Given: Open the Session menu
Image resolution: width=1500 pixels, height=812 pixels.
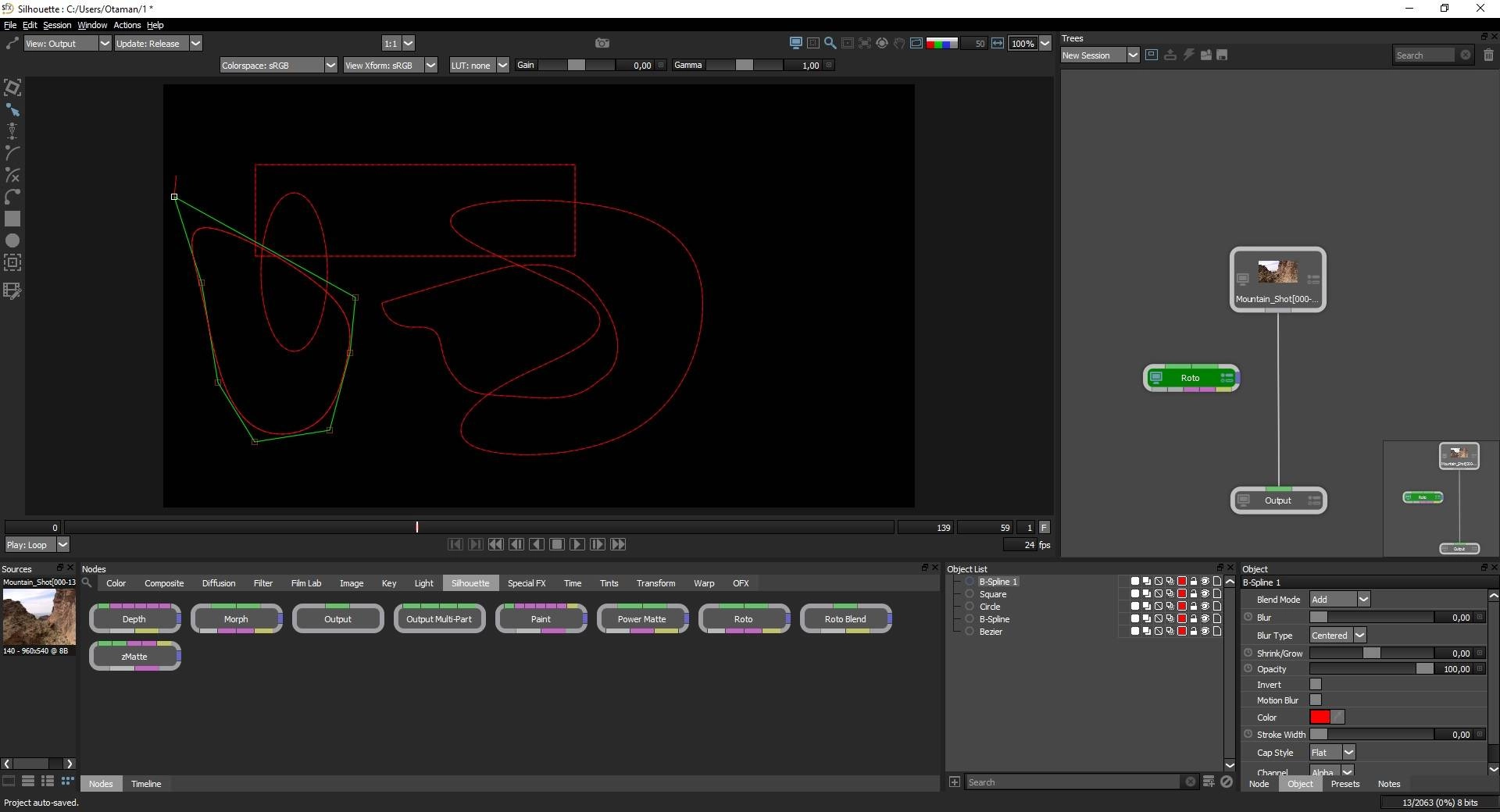Looking at the screenshot, I should [x=56, y=25].
